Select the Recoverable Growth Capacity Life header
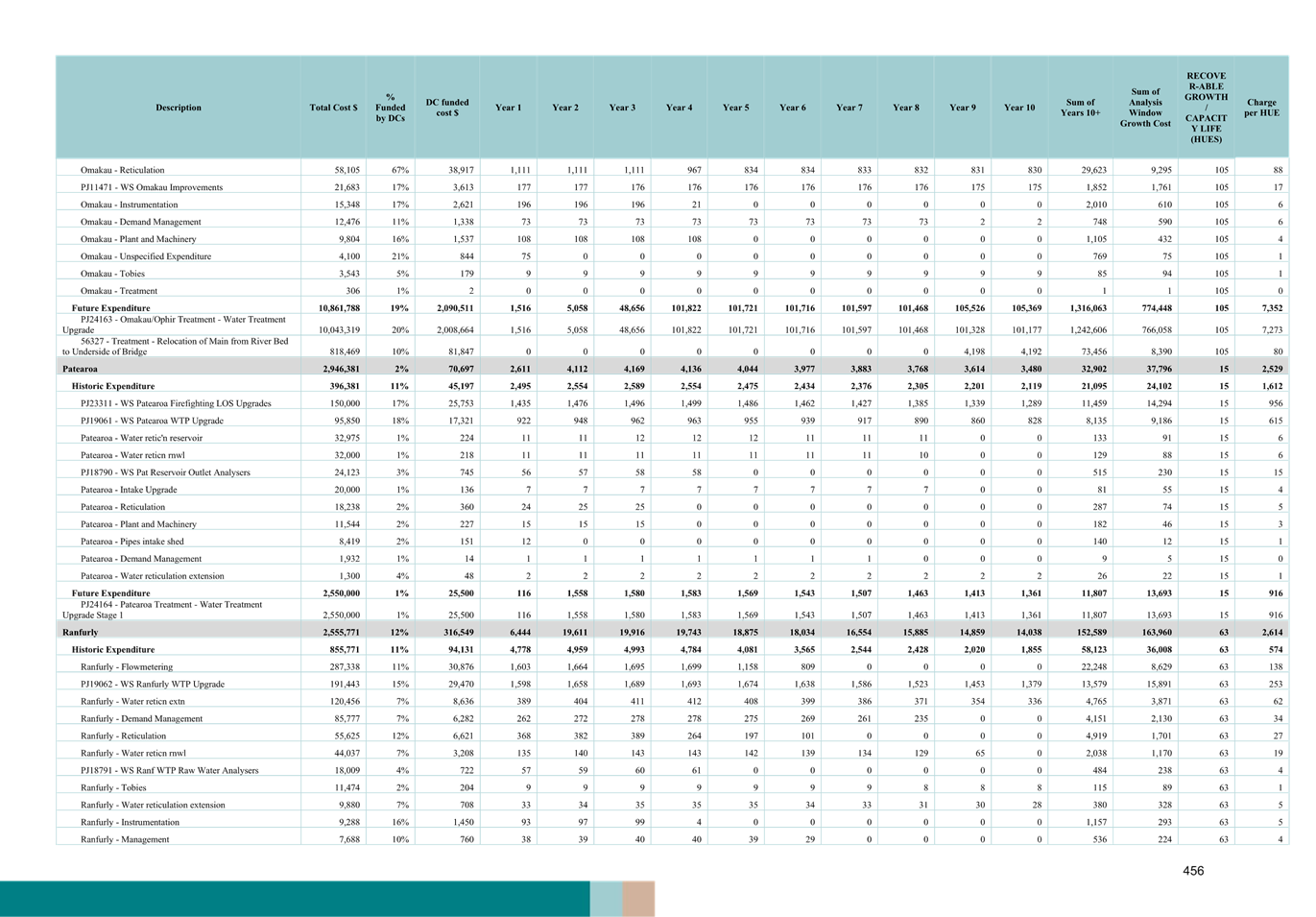The image size is (1316, 917). point(1206,107)
